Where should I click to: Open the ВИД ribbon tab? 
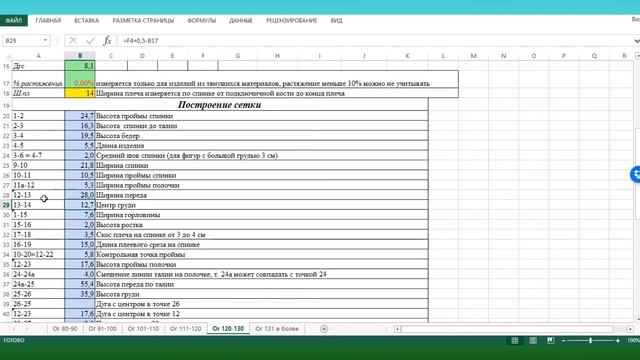(x=337, y=20)
